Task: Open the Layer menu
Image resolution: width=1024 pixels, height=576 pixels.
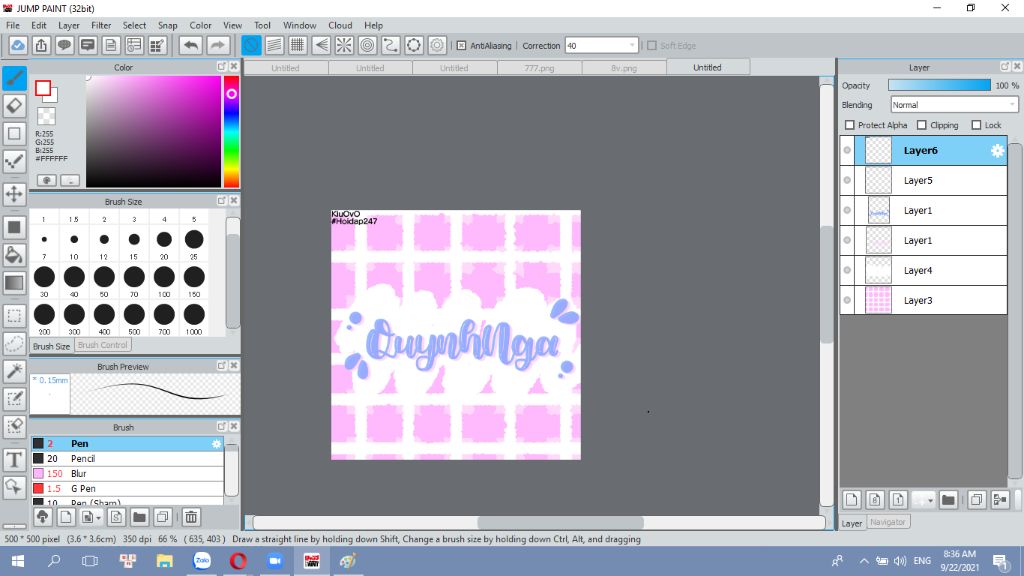Action: tap(69, 25)
